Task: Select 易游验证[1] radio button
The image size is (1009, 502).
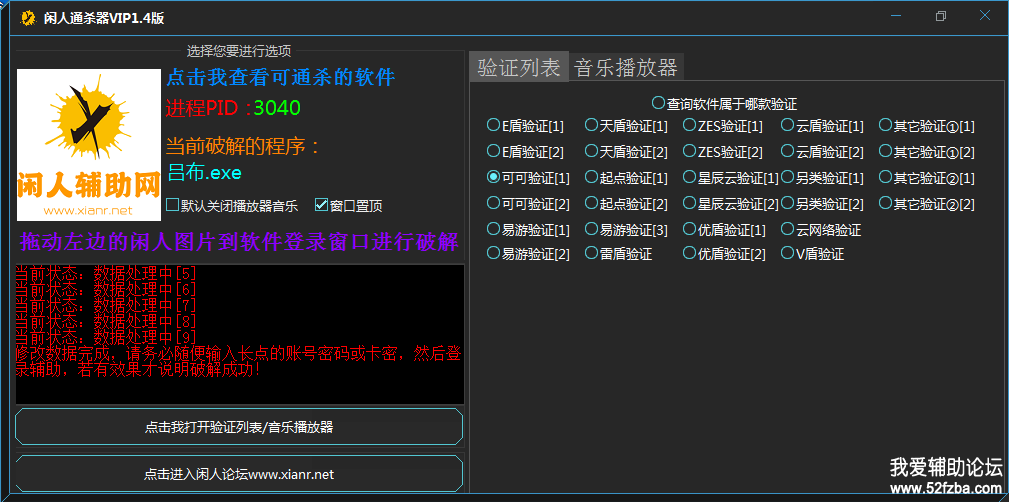Action: pos(529,229)
